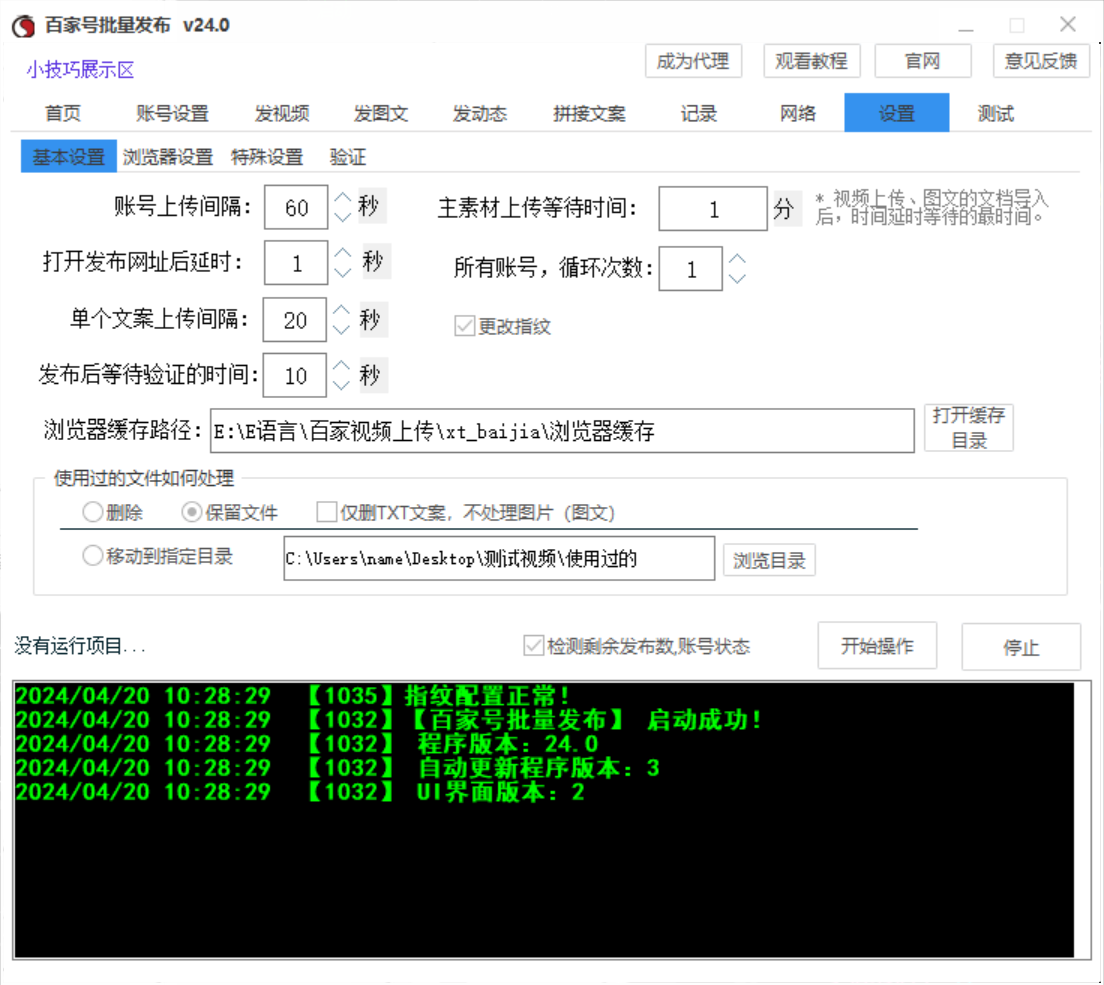Close the 百家号批量发布 window
This screenshot has width=1104, height=985.
(1067, 25)
